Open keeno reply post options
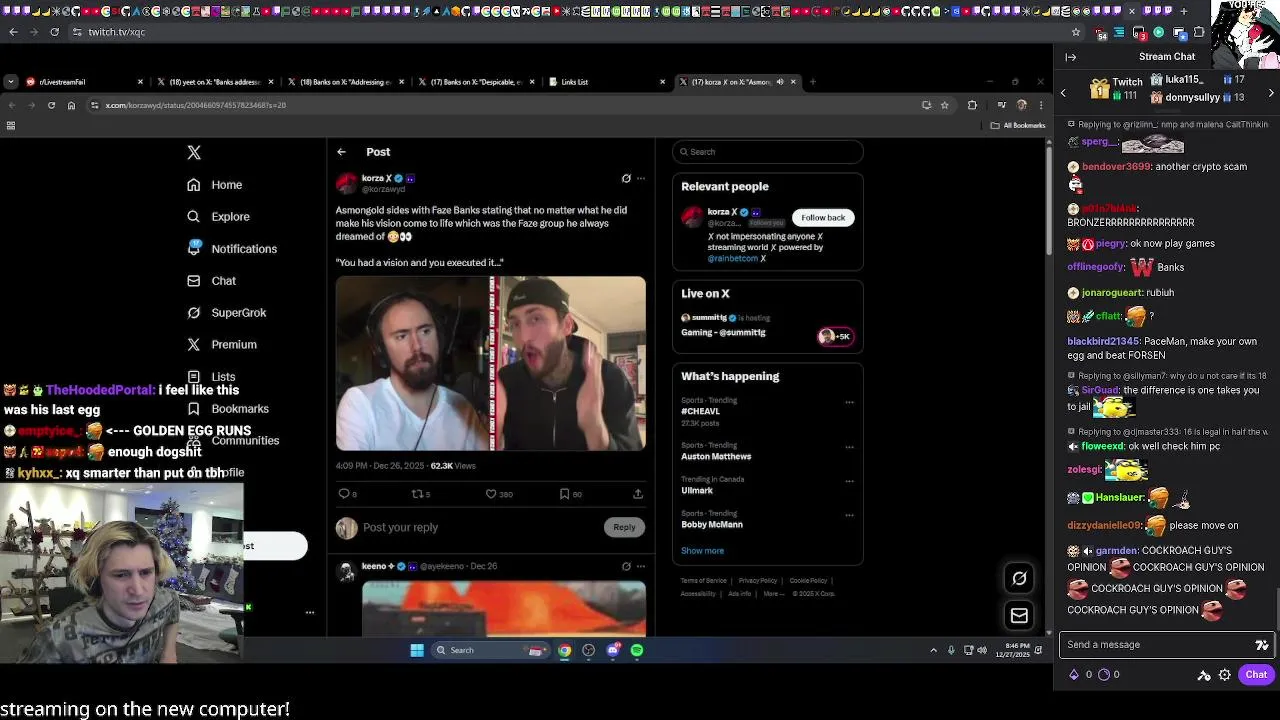Viewport: 1280px width, 720px height. [x=641, y=567]
